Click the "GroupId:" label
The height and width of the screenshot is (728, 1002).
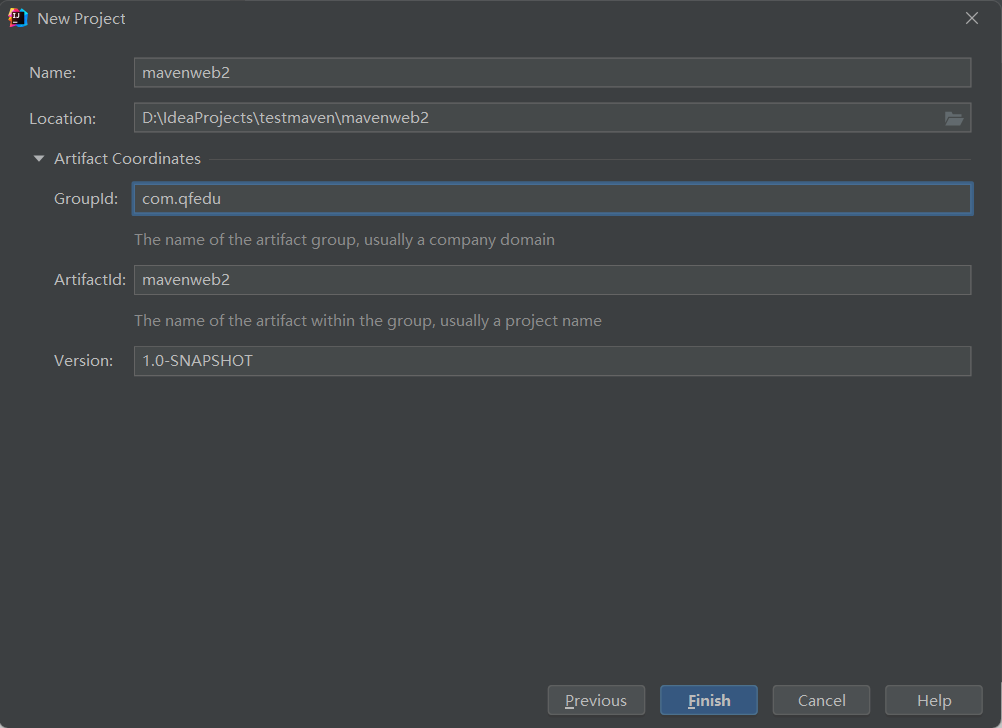point(86,199)
